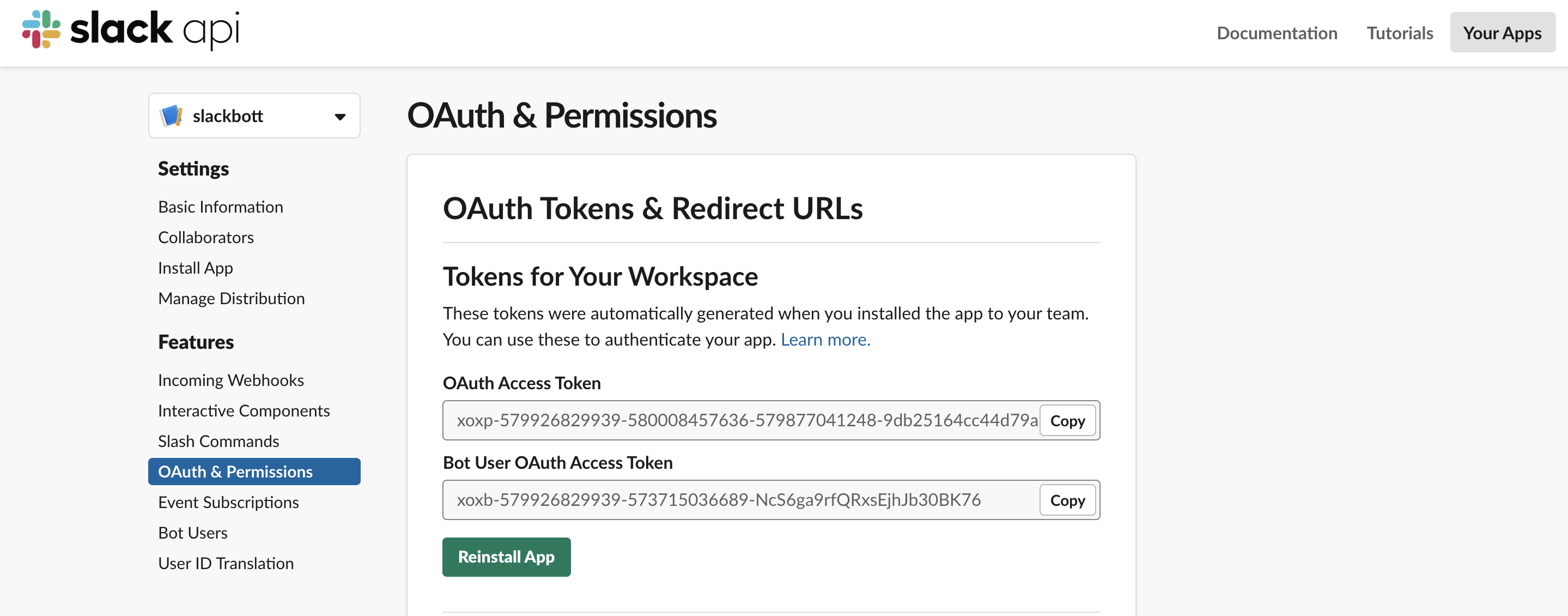Click the 'OAuth Access Token' label
The width and height of the screenshot is (1568, 616).
pos(521,383)
